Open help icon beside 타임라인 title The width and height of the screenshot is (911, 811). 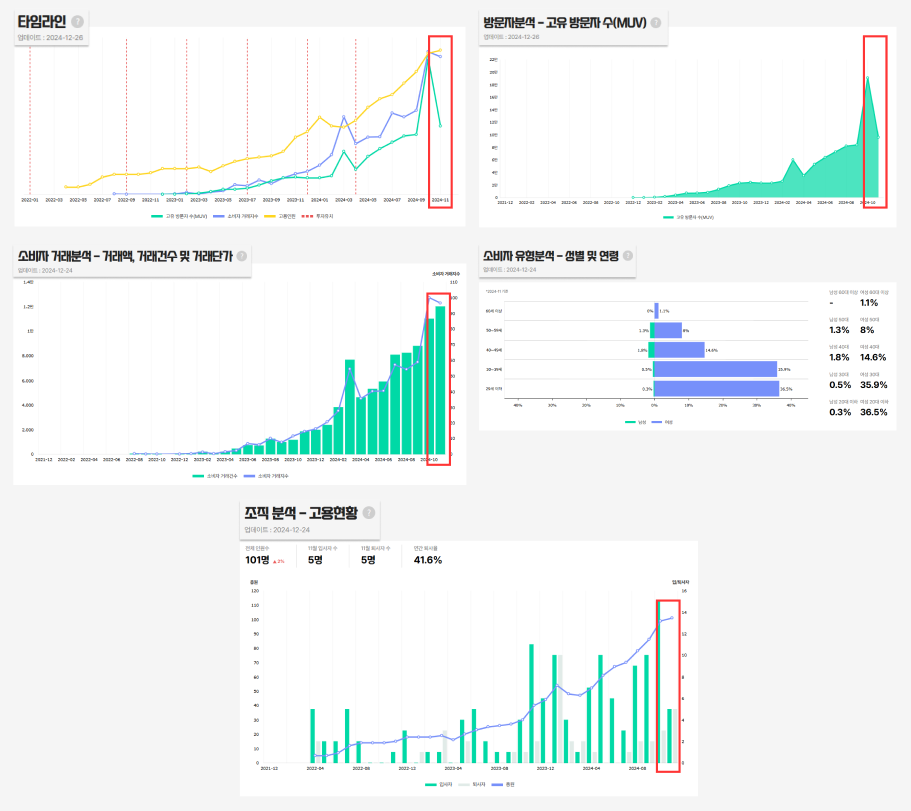click(77, 21)
